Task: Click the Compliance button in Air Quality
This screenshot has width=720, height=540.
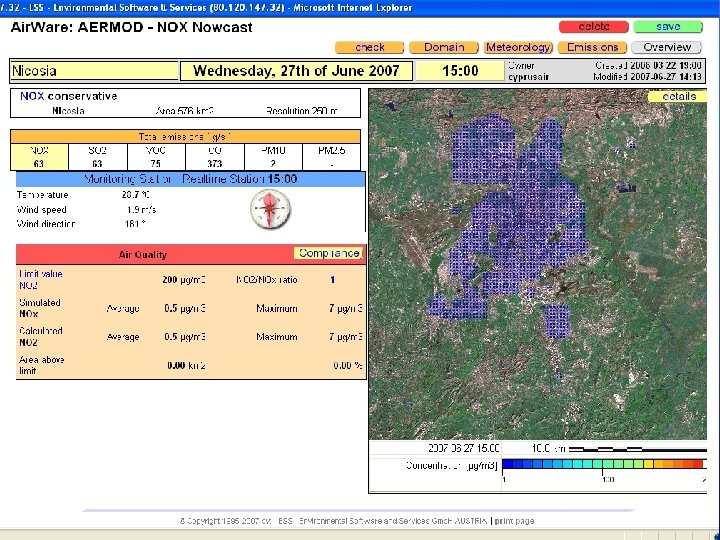Action: 328,254
